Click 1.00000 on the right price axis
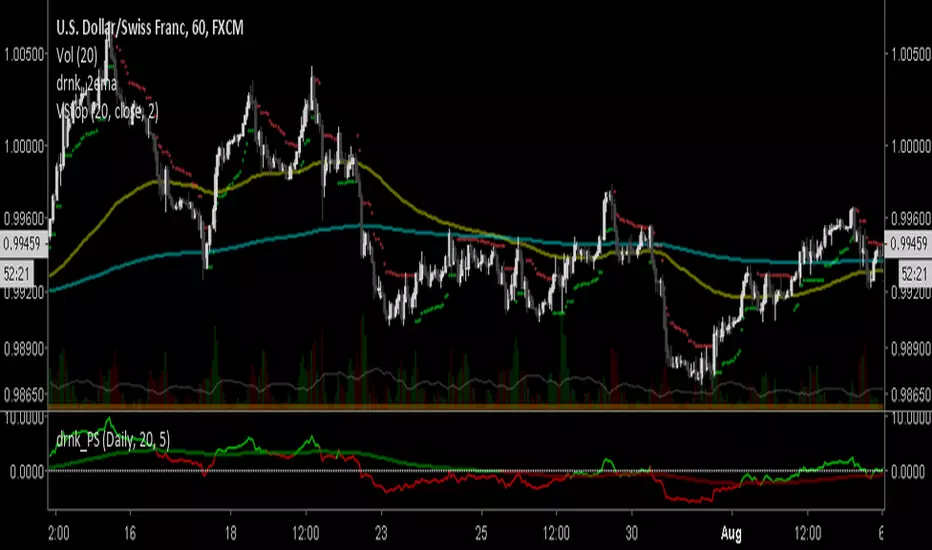 tap(910, 146)
